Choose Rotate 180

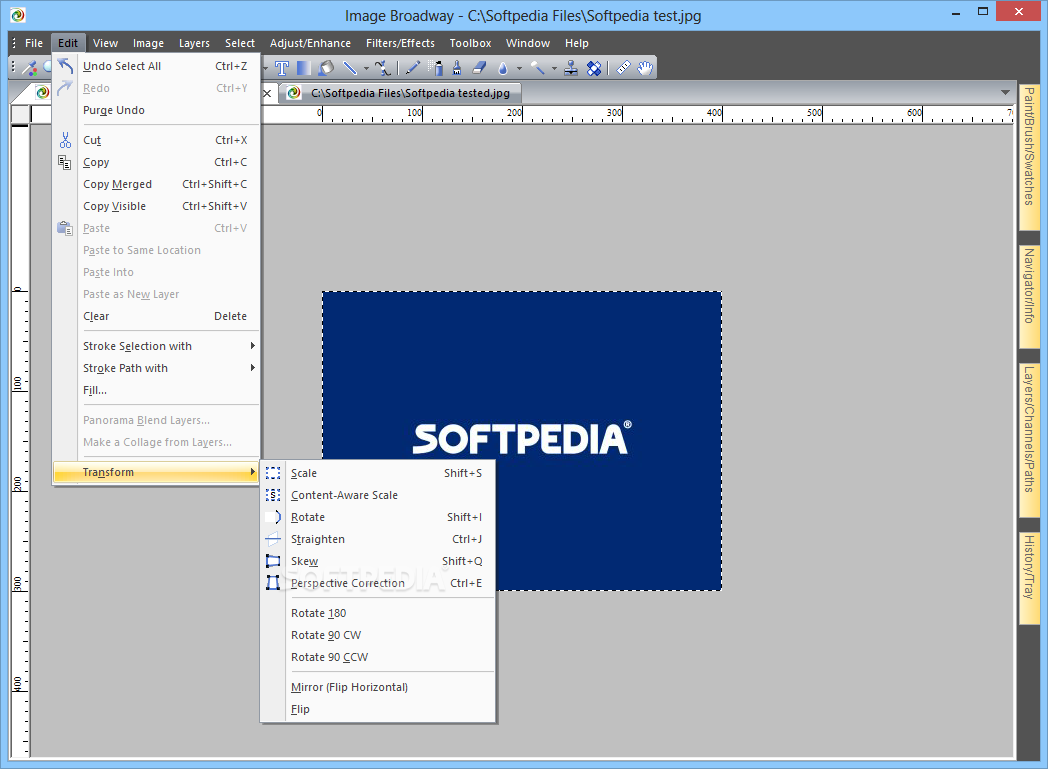click(378, 613)
